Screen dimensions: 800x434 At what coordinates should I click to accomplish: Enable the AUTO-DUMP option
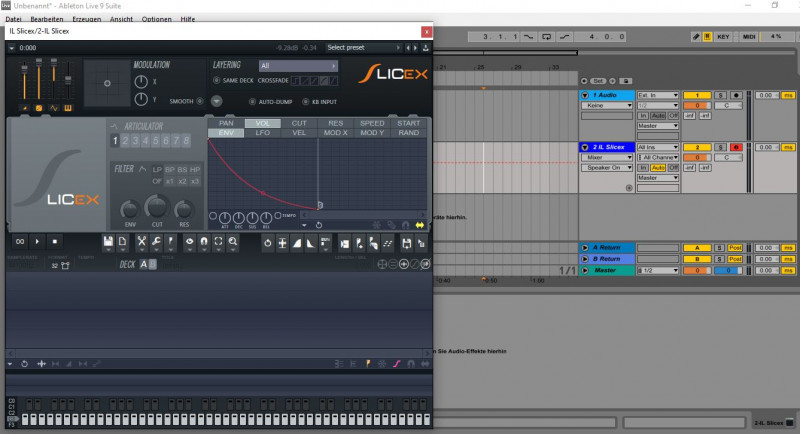252,101
